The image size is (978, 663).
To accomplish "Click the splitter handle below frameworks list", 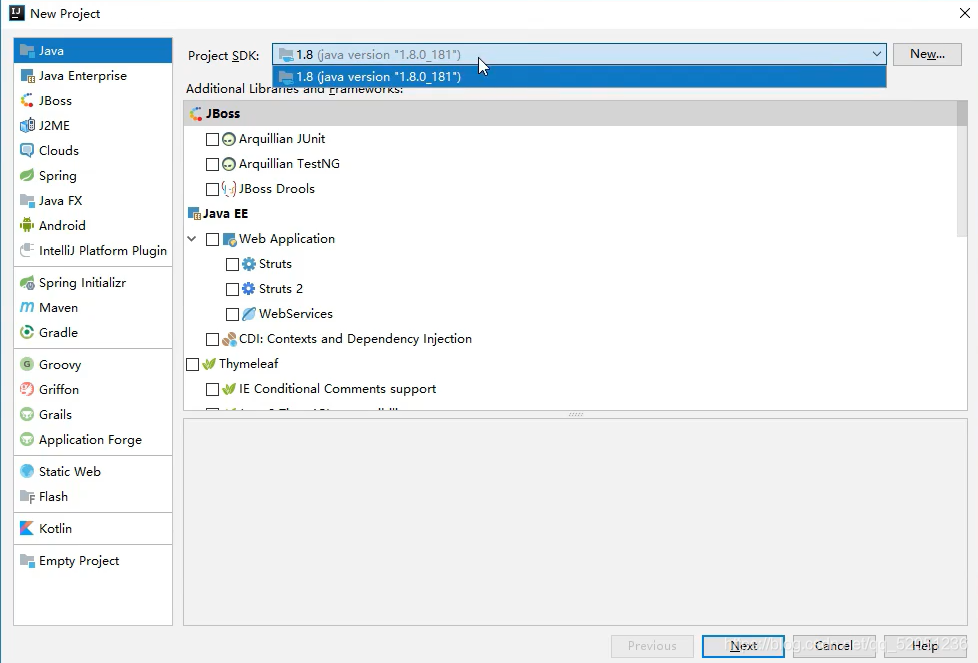I will (576, 414).
